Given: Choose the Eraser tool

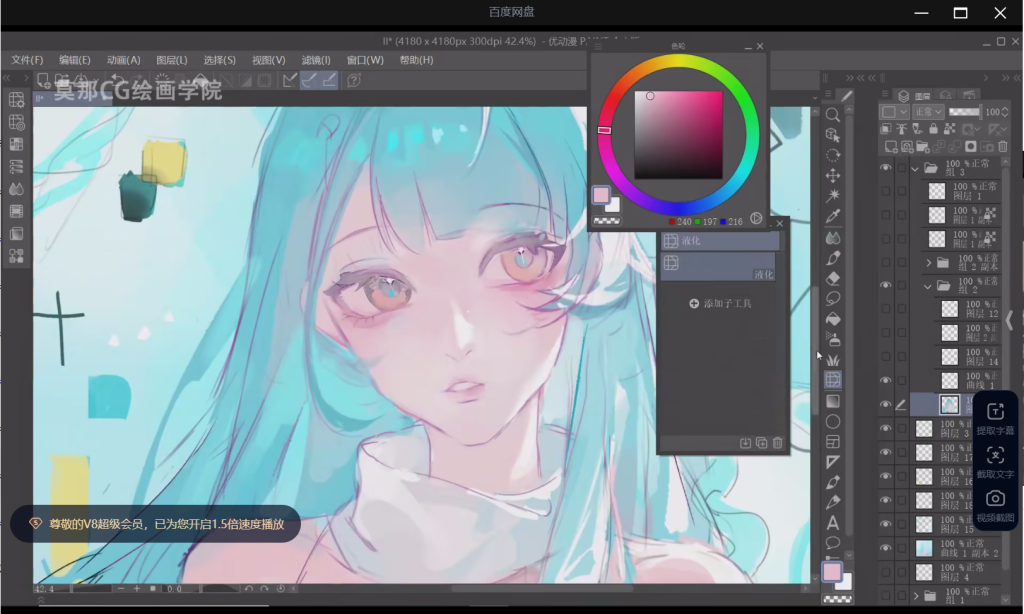Looking at the screenshot, I should [832, 278].
